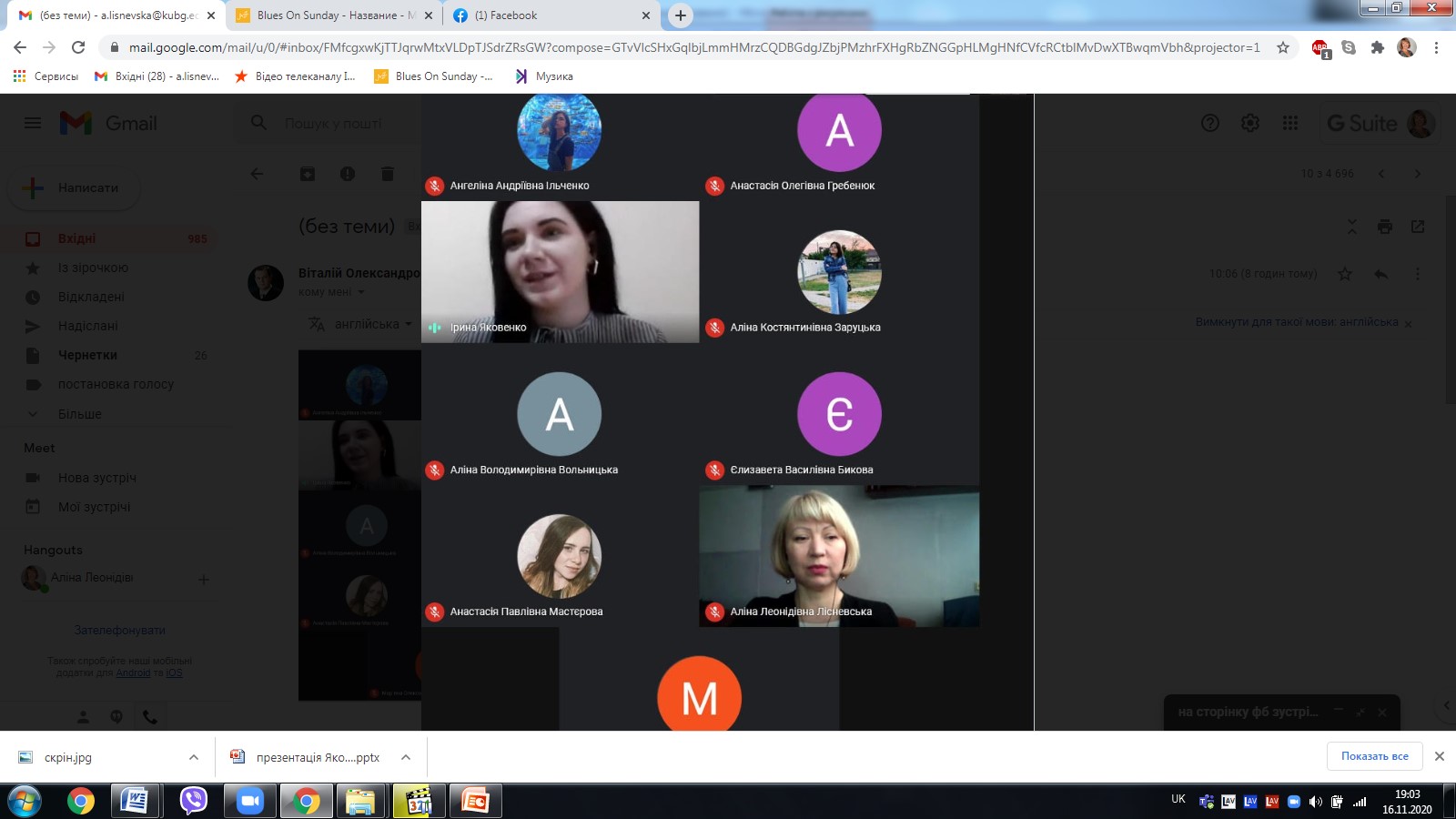Open the Extensions puzzle icon
Viewport: 1456px width, 819px height.
tap(1377, 47)
